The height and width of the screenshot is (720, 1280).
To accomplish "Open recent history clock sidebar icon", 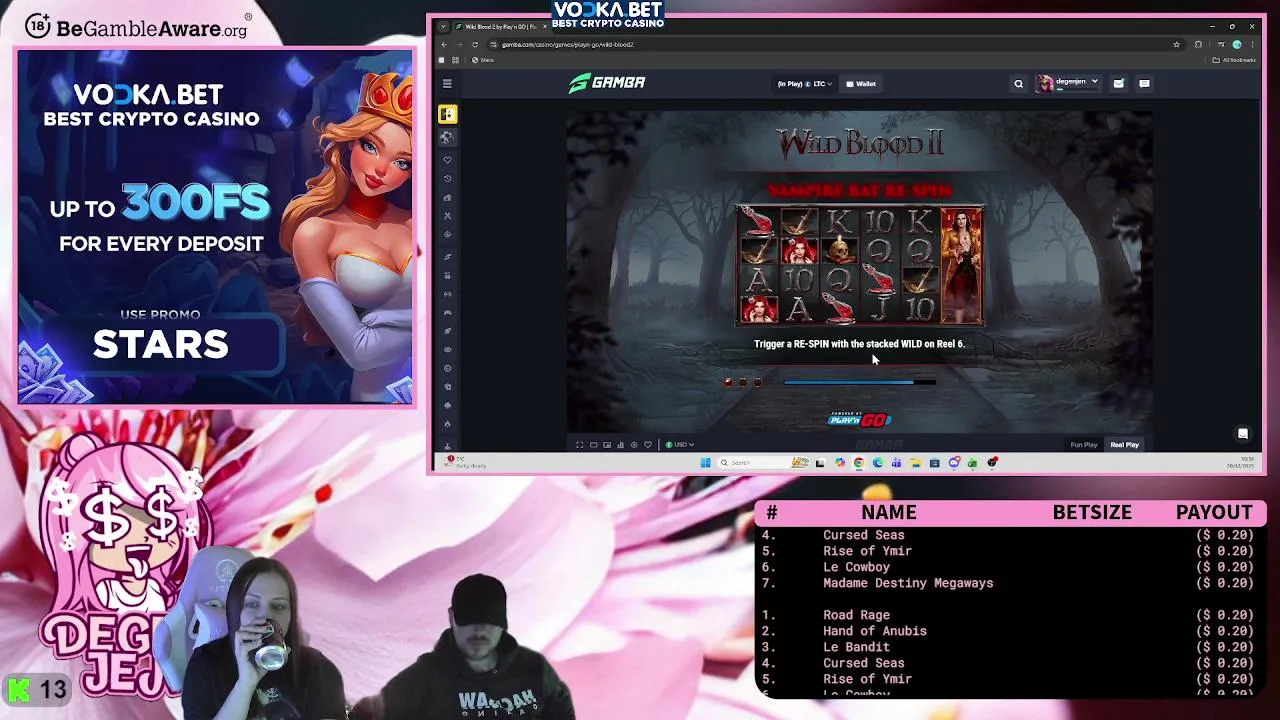I will 447,178.
